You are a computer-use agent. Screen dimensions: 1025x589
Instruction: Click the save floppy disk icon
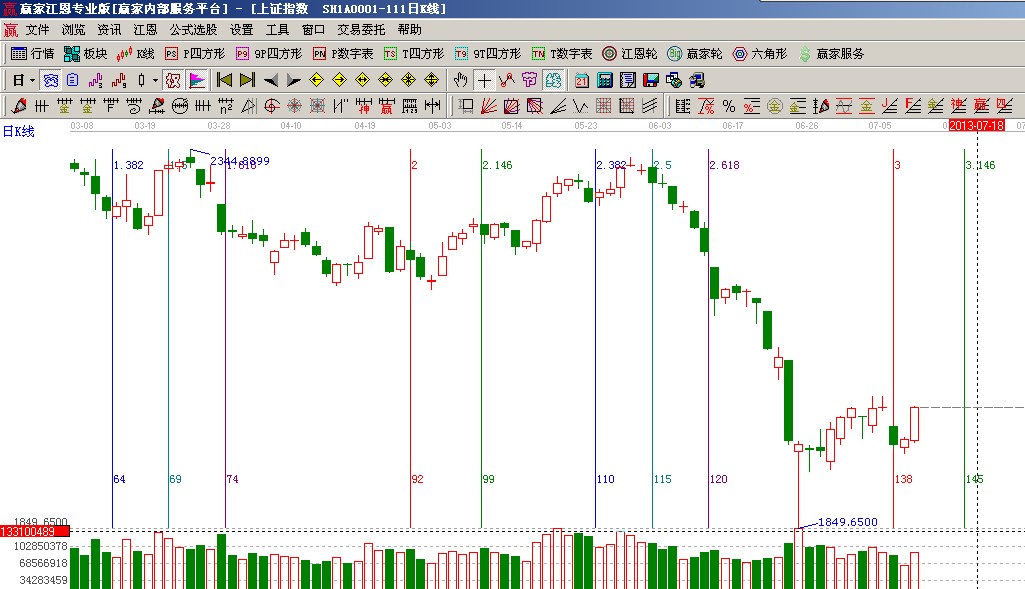651,80
